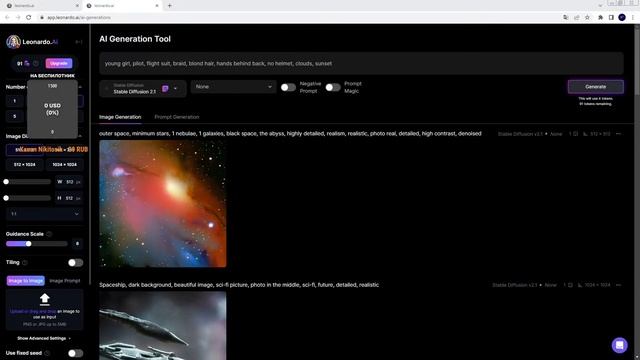Click the Stable Diffusion model badge icon
The image size is (640, 360).
(x=165, y=89)
